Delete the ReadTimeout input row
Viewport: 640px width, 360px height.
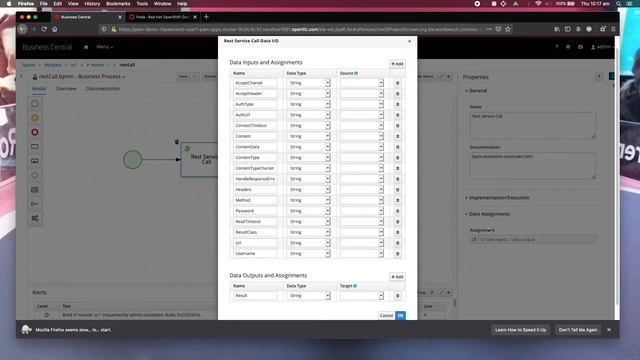tap(397, 221)
